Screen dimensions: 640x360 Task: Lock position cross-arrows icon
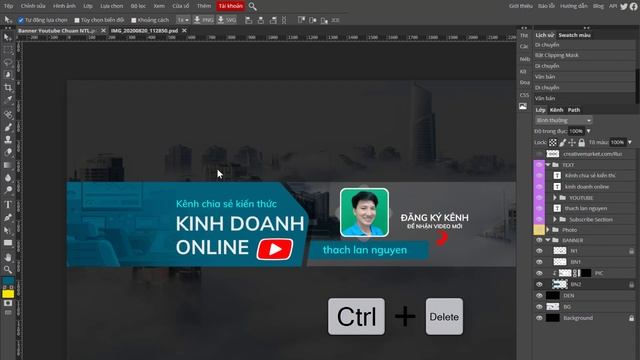click(x=572, y=142)
